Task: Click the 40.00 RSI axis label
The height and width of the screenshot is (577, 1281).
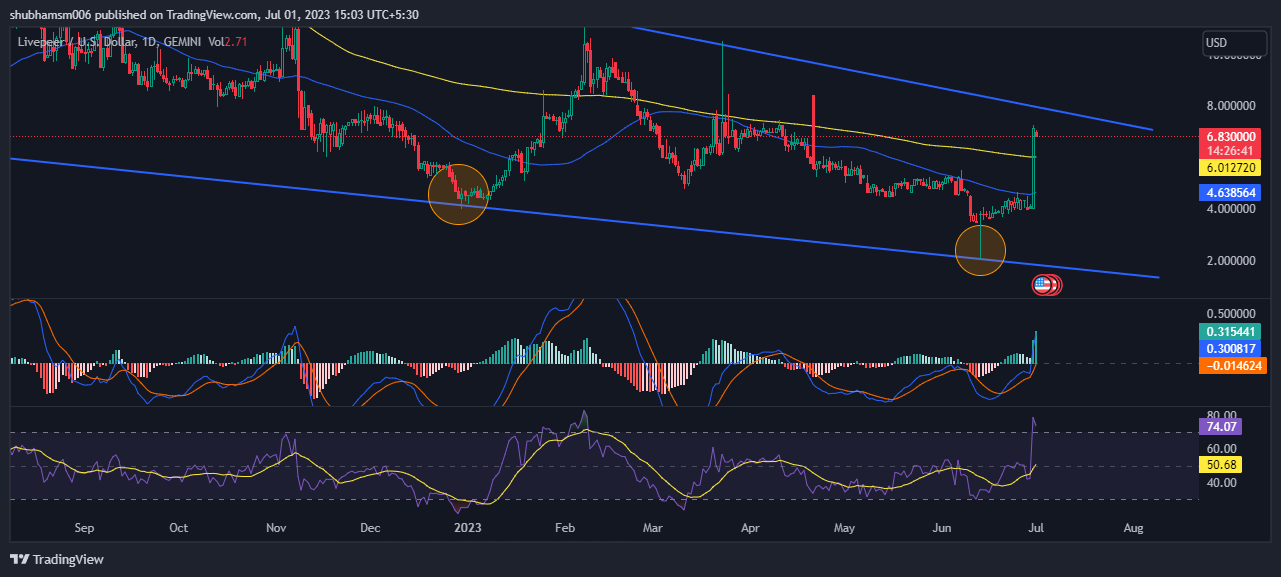Action: coord(1222,482)
